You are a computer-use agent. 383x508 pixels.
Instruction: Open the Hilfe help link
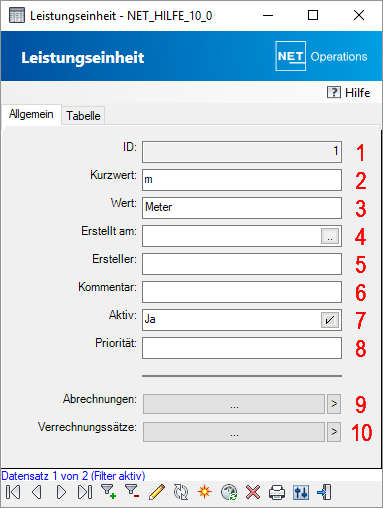348,92
